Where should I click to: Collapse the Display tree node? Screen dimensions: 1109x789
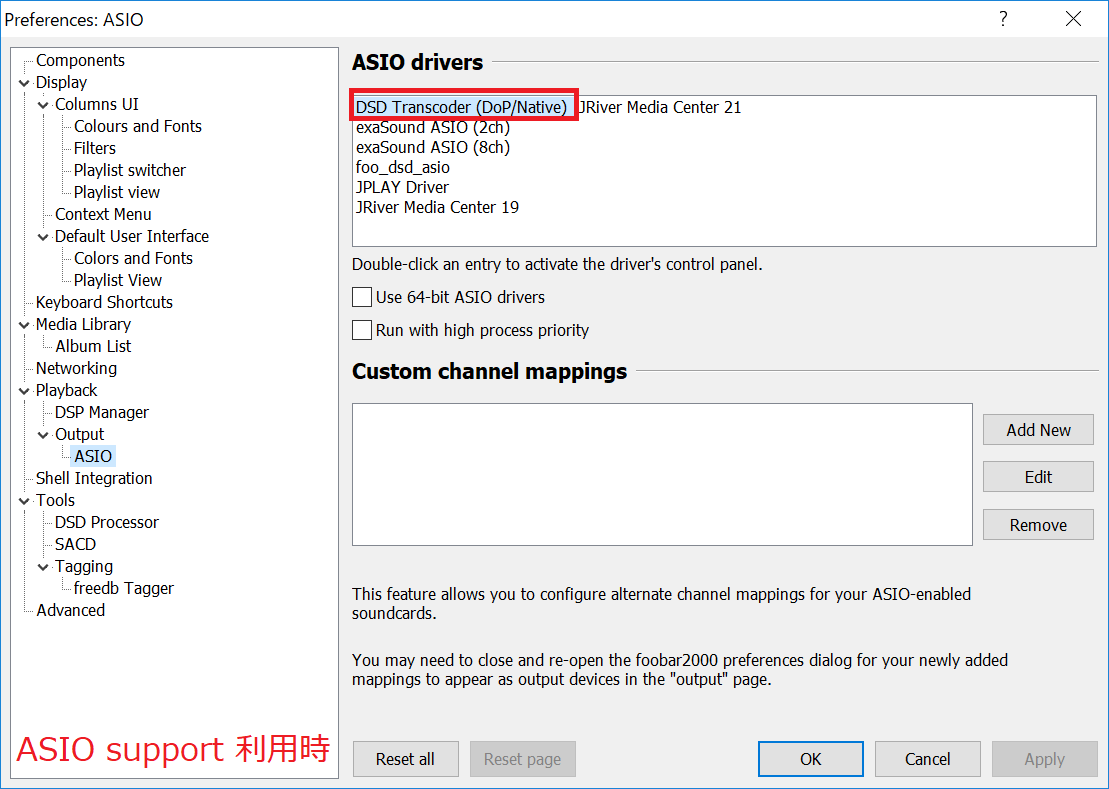(24, 83)
